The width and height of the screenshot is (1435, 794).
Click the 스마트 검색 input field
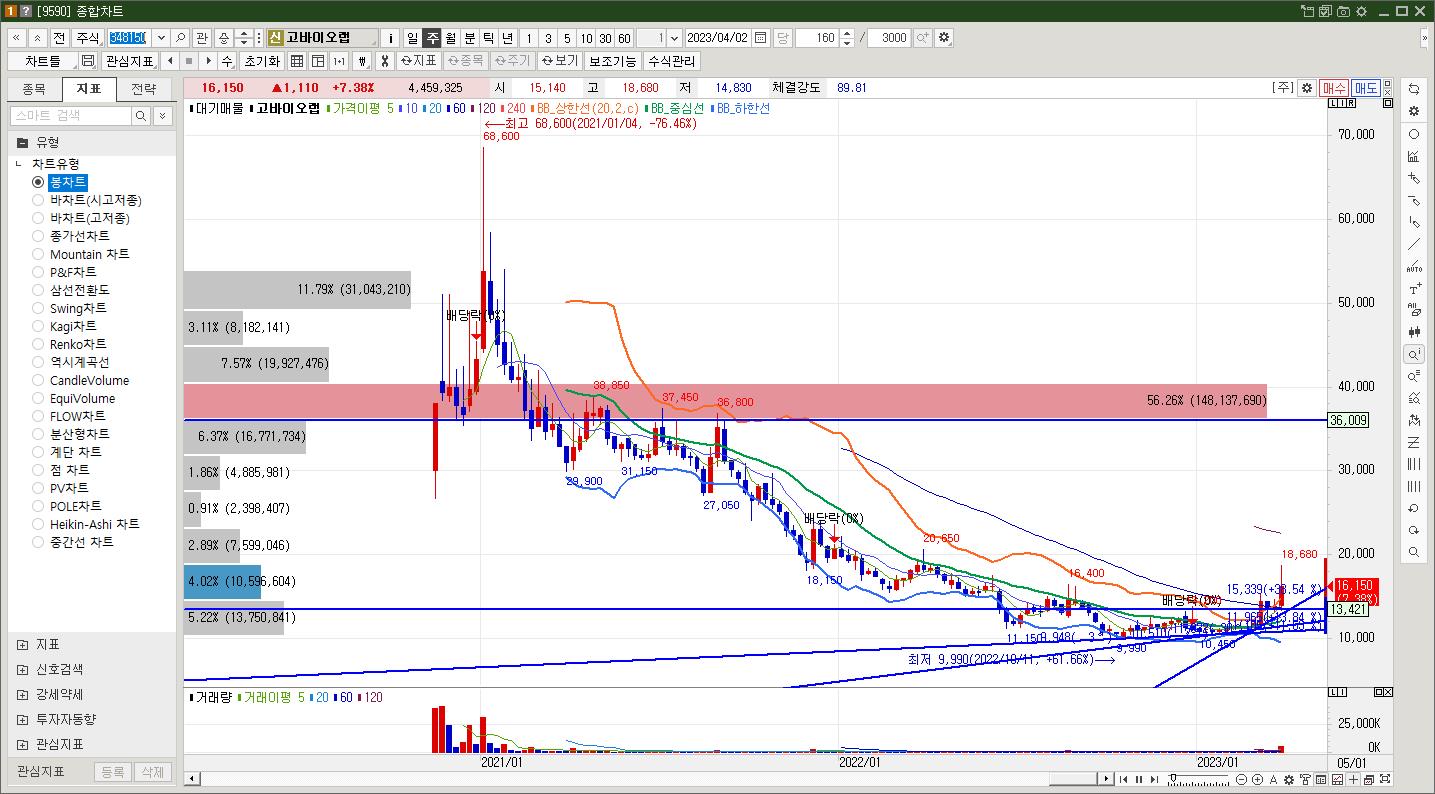click(71, 116)
